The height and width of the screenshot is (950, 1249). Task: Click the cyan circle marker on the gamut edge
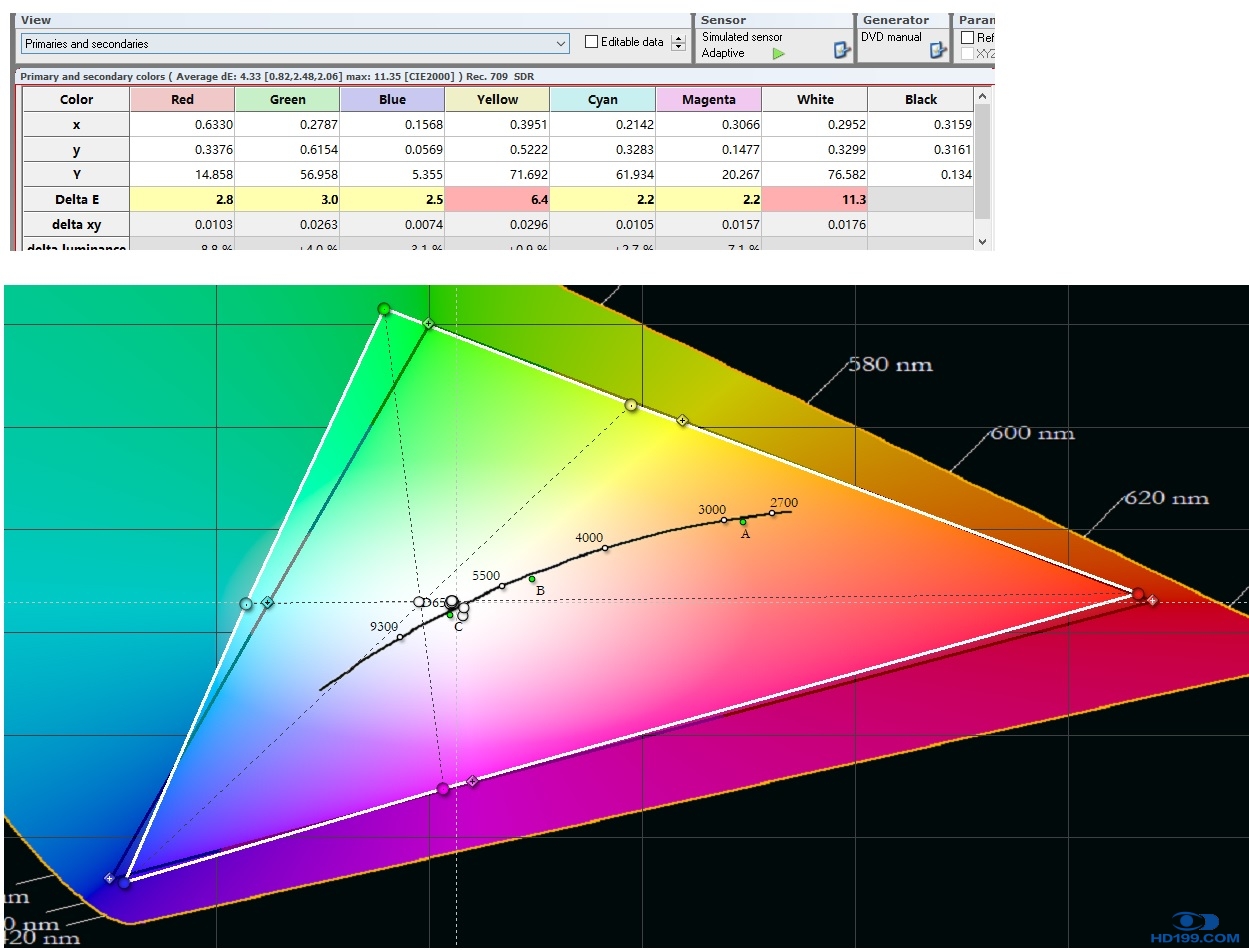tap(246, 604)
